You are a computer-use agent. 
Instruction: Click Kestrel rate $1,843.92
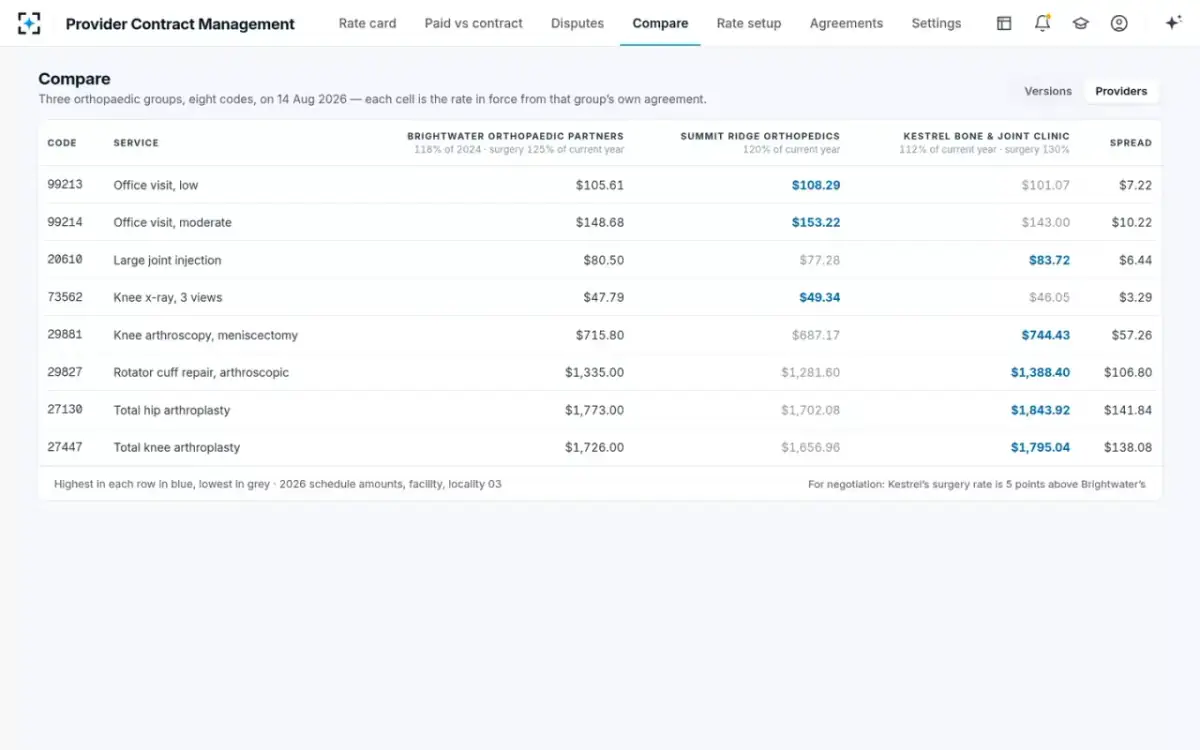(x=1040, y=410)
